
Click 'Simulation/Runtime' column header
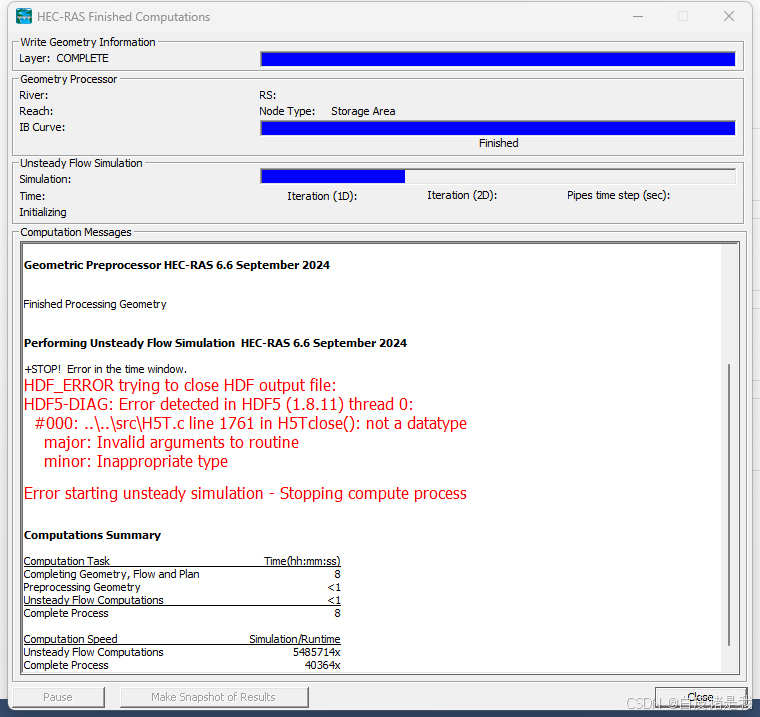click(x=295, y=639)
